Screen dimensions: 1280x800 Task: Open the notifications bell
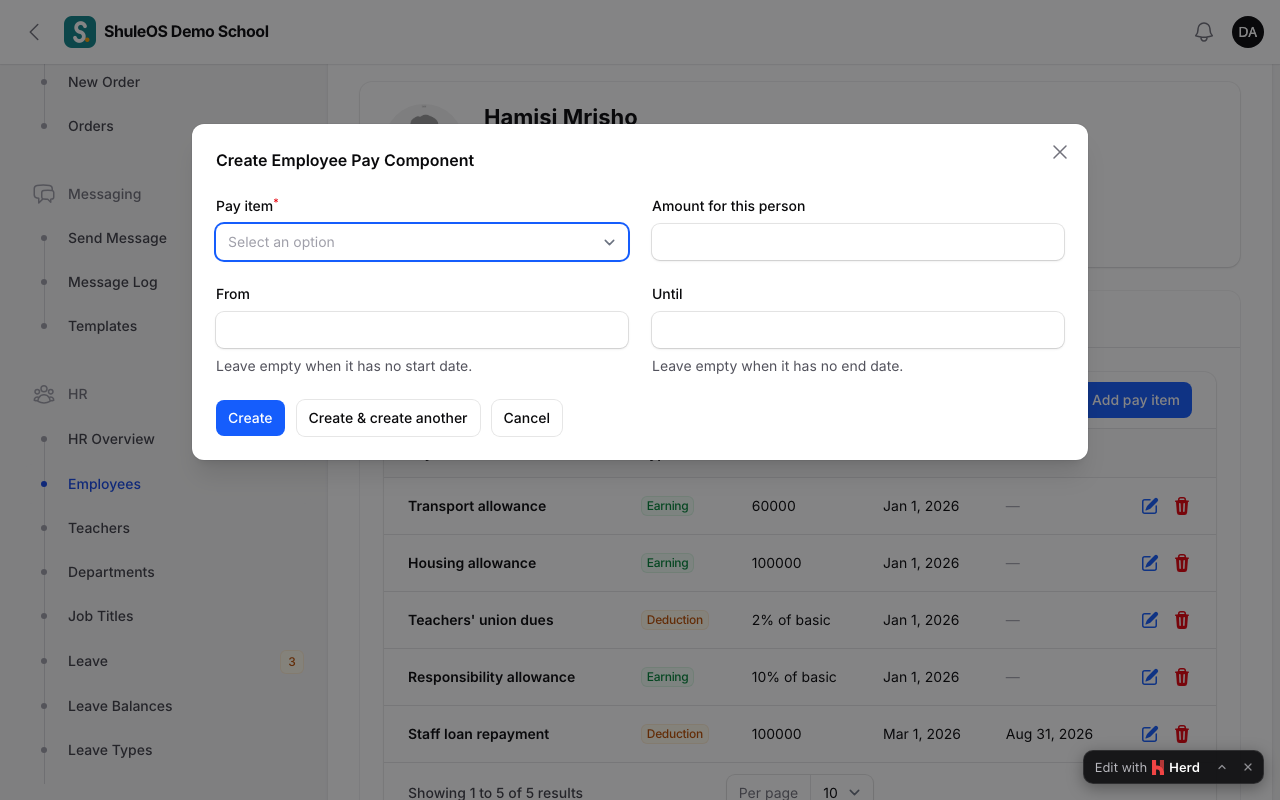pos(1204,32)
